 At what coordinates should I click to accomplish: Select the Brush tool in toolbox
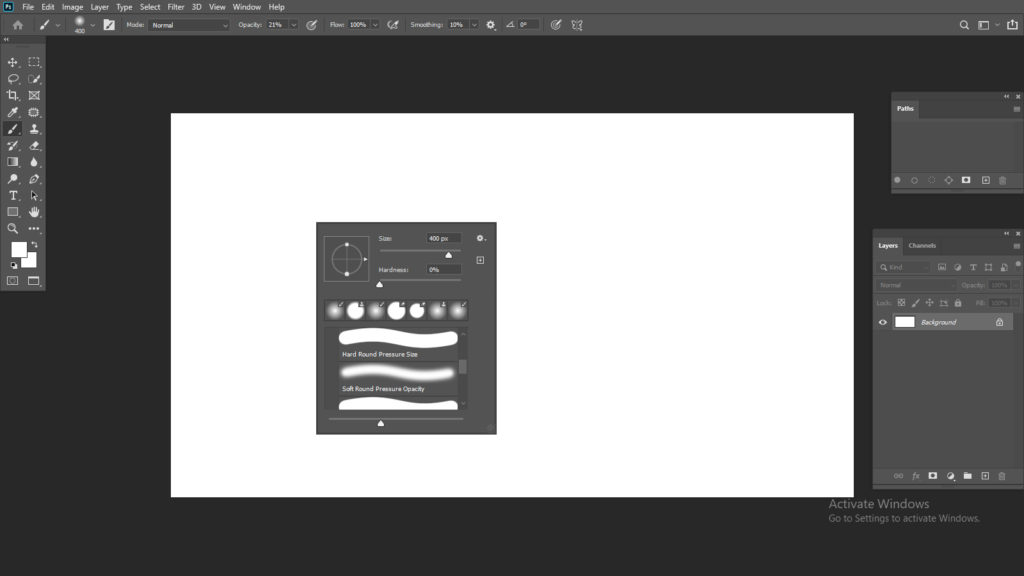[12, 129]
